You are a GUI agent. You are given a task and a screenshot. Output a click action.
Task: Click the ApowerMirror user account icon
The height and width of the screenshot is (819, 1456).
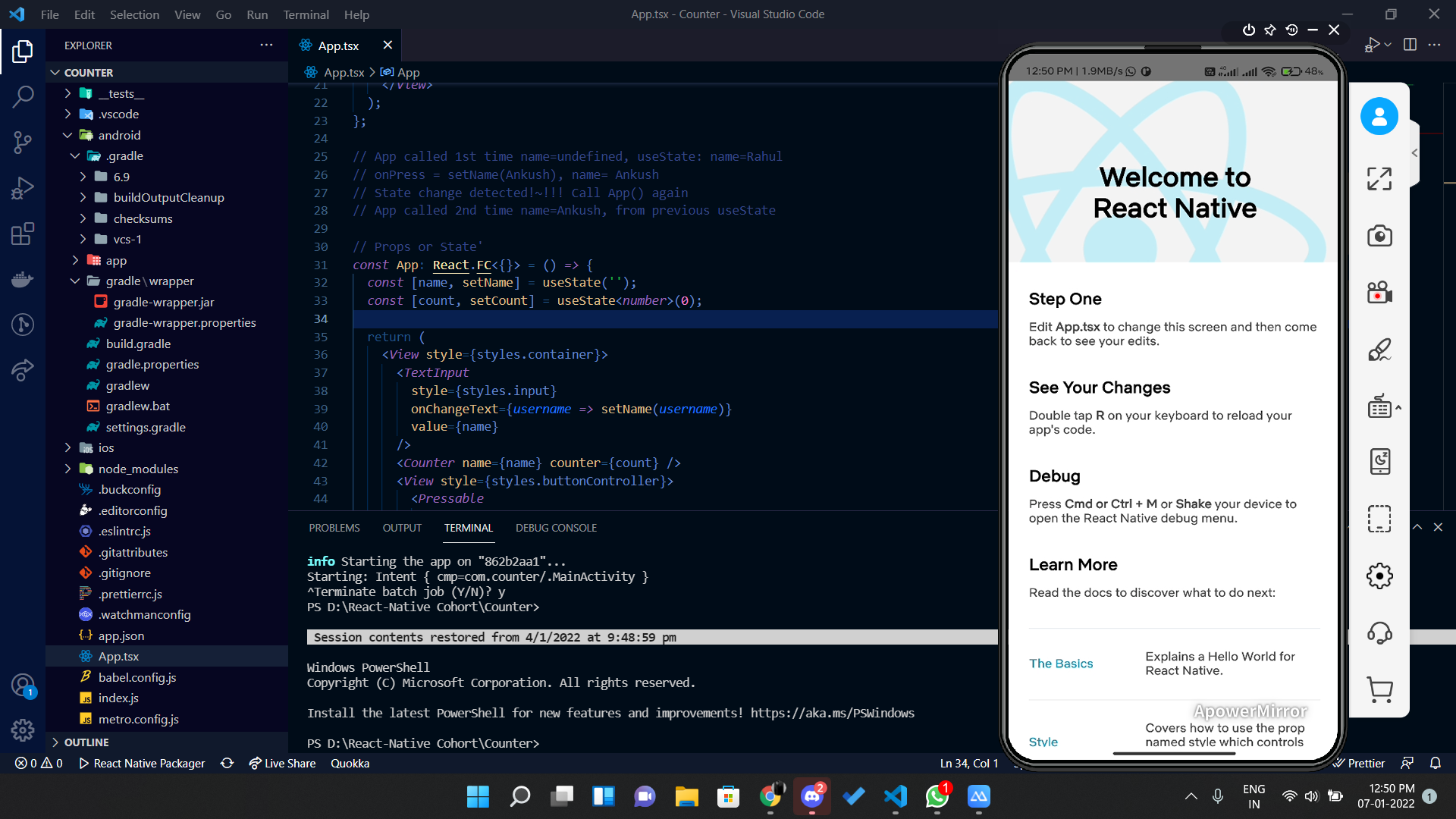[1379, 116]
